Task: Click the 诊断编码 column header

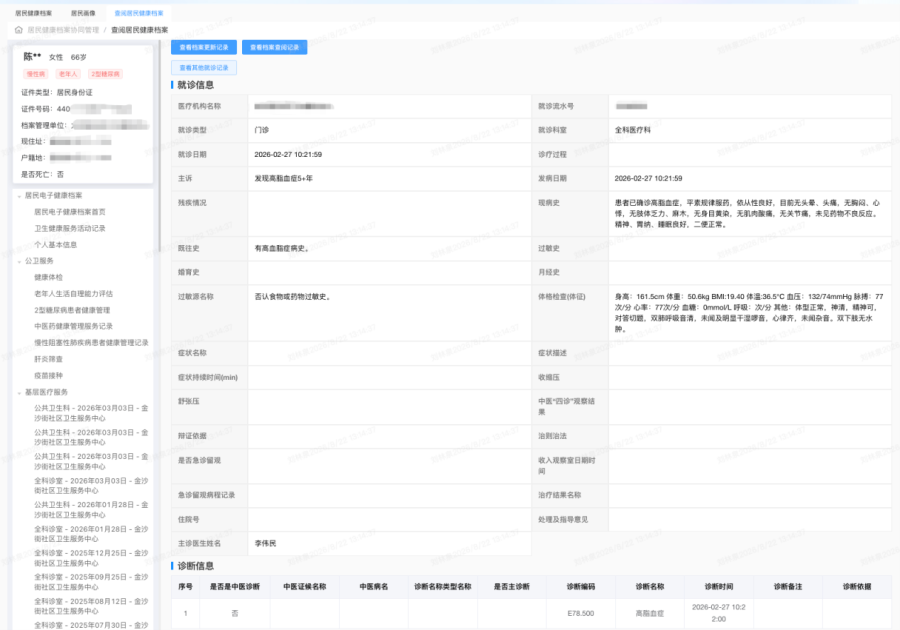Action: point(581,586)
